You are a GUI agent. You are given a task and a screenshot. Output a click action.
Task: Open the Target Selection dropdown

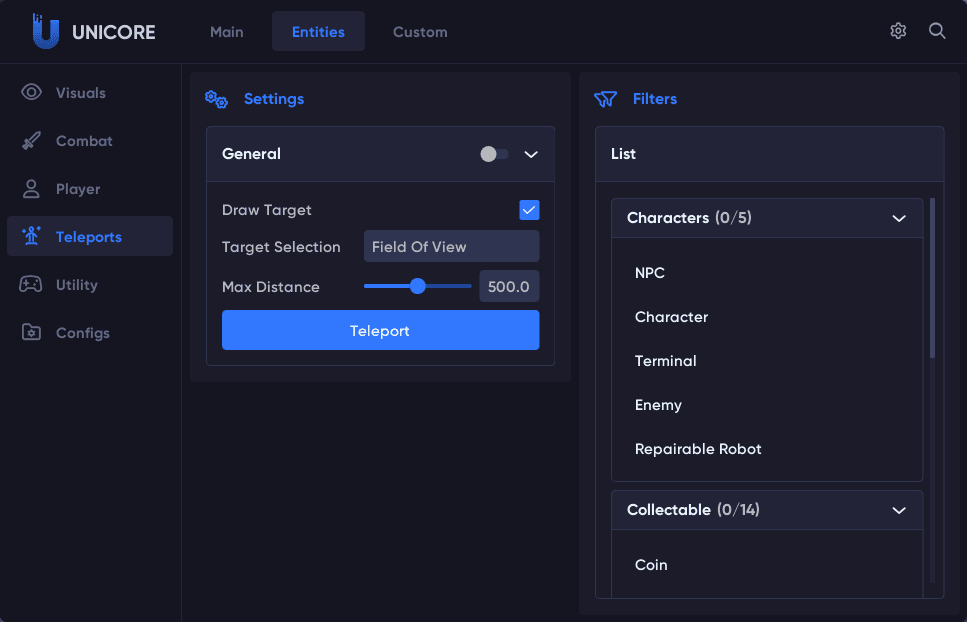451,247
